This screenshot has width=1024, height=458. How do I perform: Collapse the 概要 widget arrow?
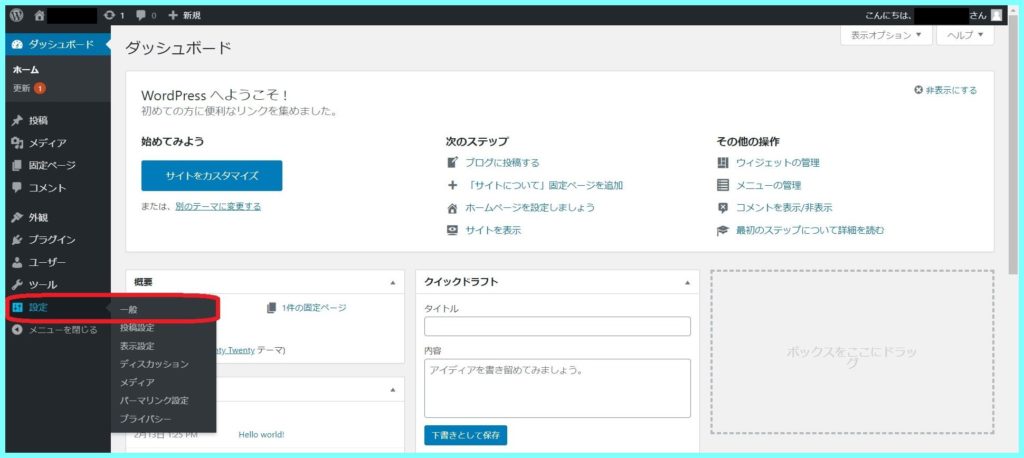(392, 283)
